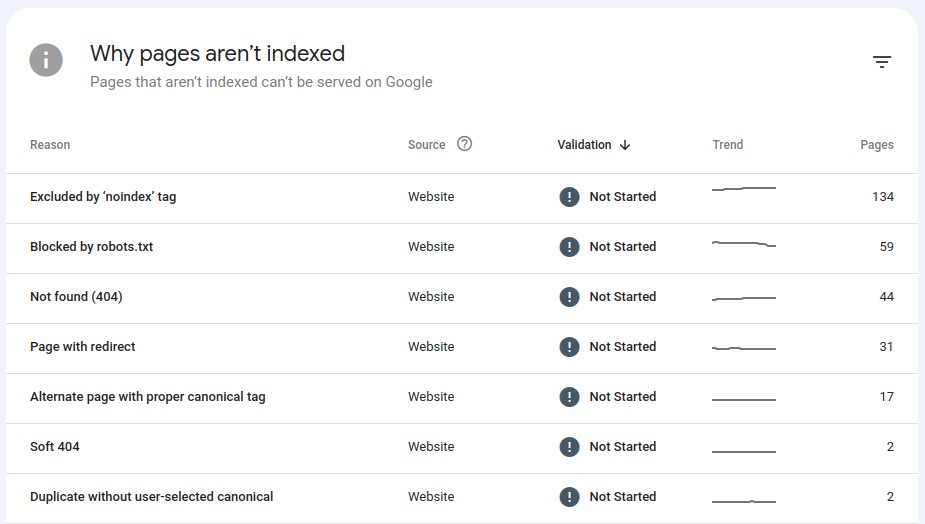Open Excluded by 'noindex' tag row
Screen dimensions: 925x524
pos(103,197)
